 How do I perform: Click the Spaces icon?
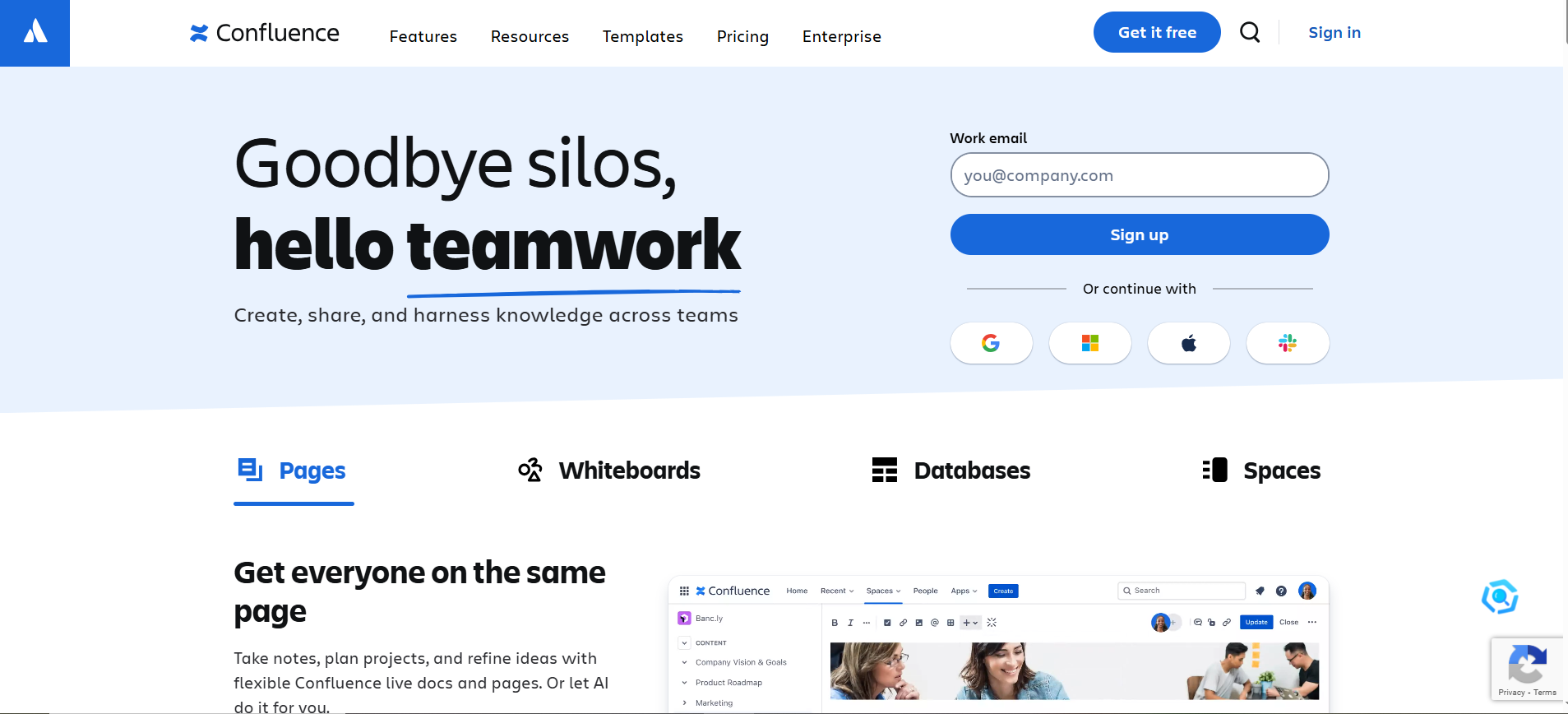[x=1214, y=470]
